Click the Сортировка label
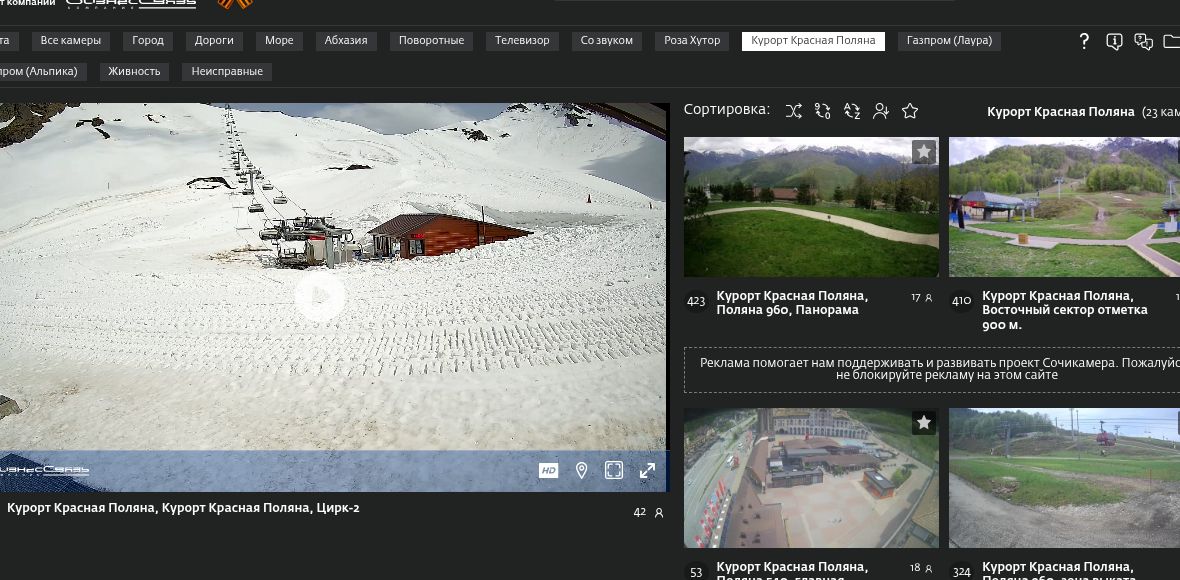The image size is (1180, 580). (x=727, y=110)
